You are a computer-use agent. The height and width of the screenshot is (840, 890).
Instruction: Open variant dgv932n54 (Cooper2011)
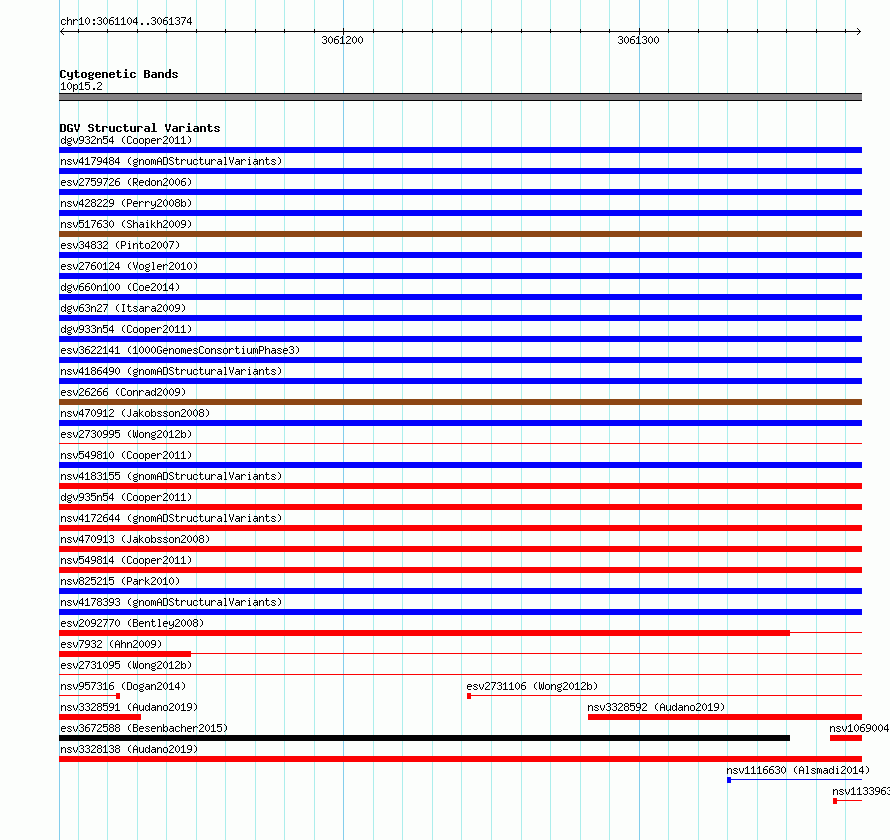point(126,140)
